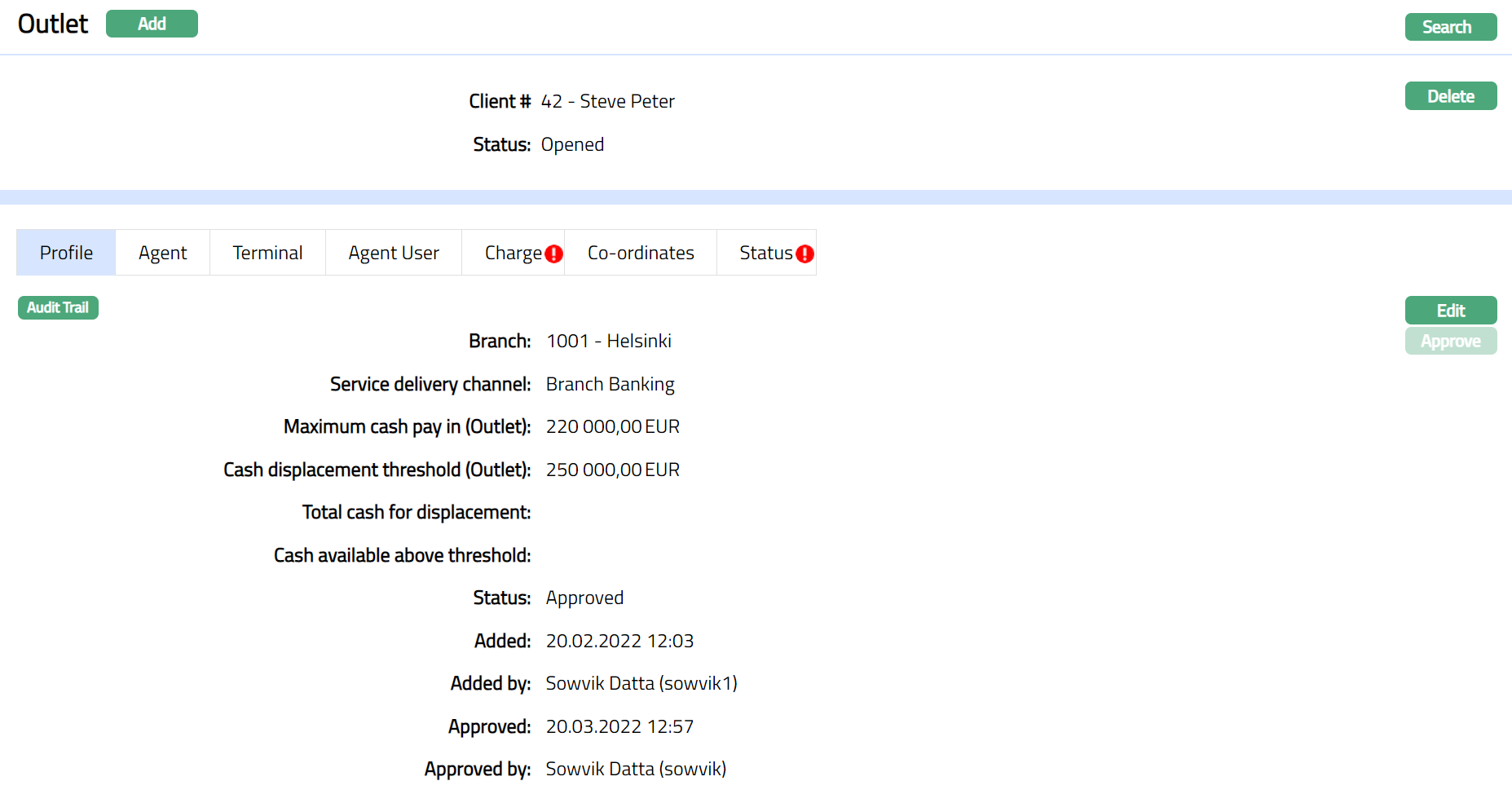Open the Agent tab
1512x803 pixels.
coord(162,254)
